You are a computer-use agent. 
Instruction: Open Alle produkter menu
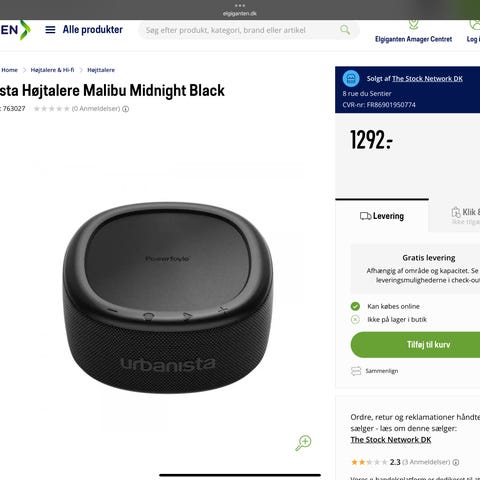pos(93,30)
